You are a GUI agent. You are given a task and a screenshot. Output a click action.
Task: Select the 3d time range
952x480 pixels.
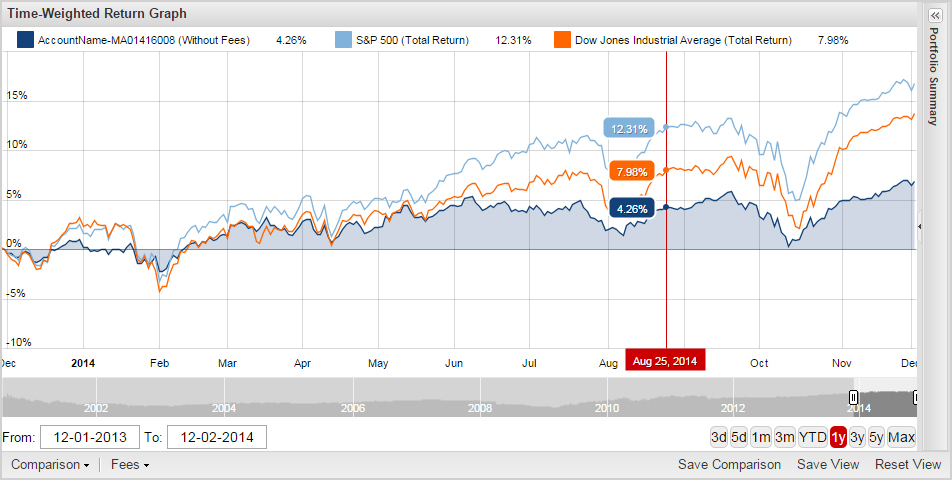click(x=719, y=437)
